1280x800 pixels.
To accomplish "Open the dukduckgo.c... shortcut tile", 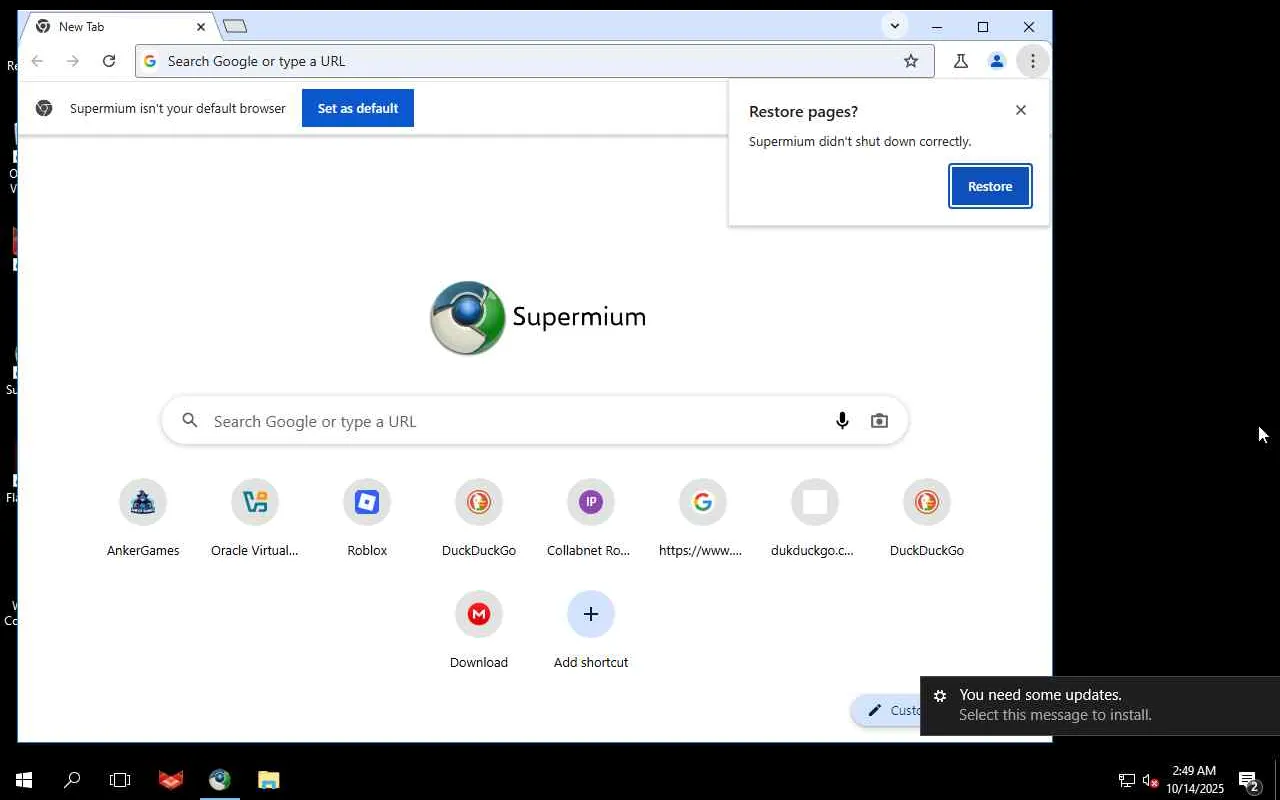I will click(x=815, y=518).
